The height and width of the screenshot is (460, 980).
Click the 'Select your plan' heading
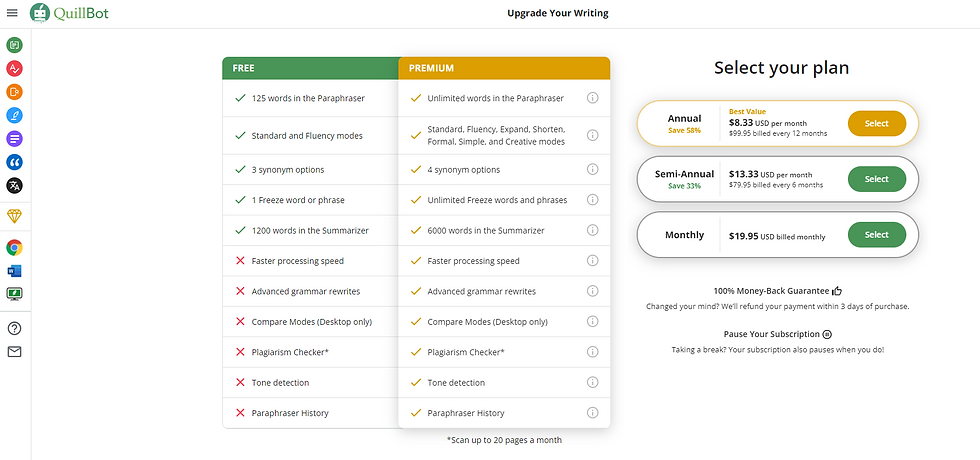[781, 68]
